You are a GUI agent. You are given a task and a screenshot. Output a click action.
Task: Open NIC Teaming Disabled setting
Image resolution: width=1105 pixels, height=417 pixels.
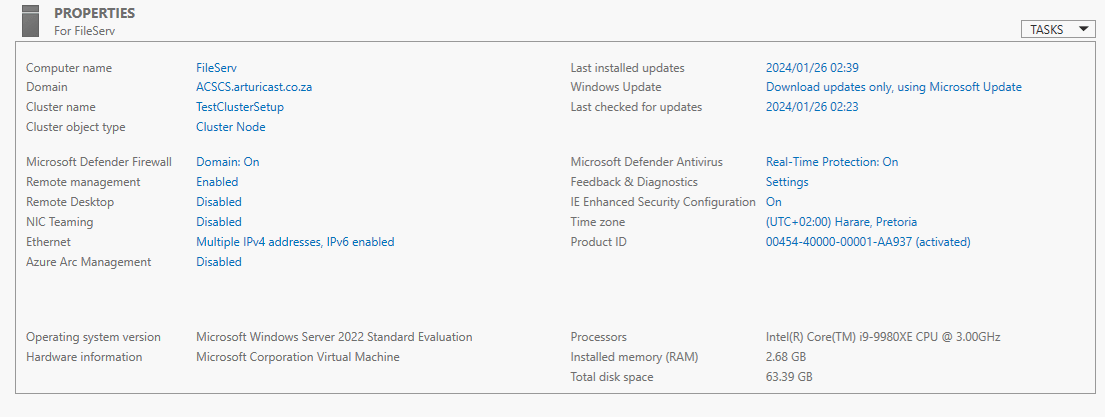(x=219, y=222)
